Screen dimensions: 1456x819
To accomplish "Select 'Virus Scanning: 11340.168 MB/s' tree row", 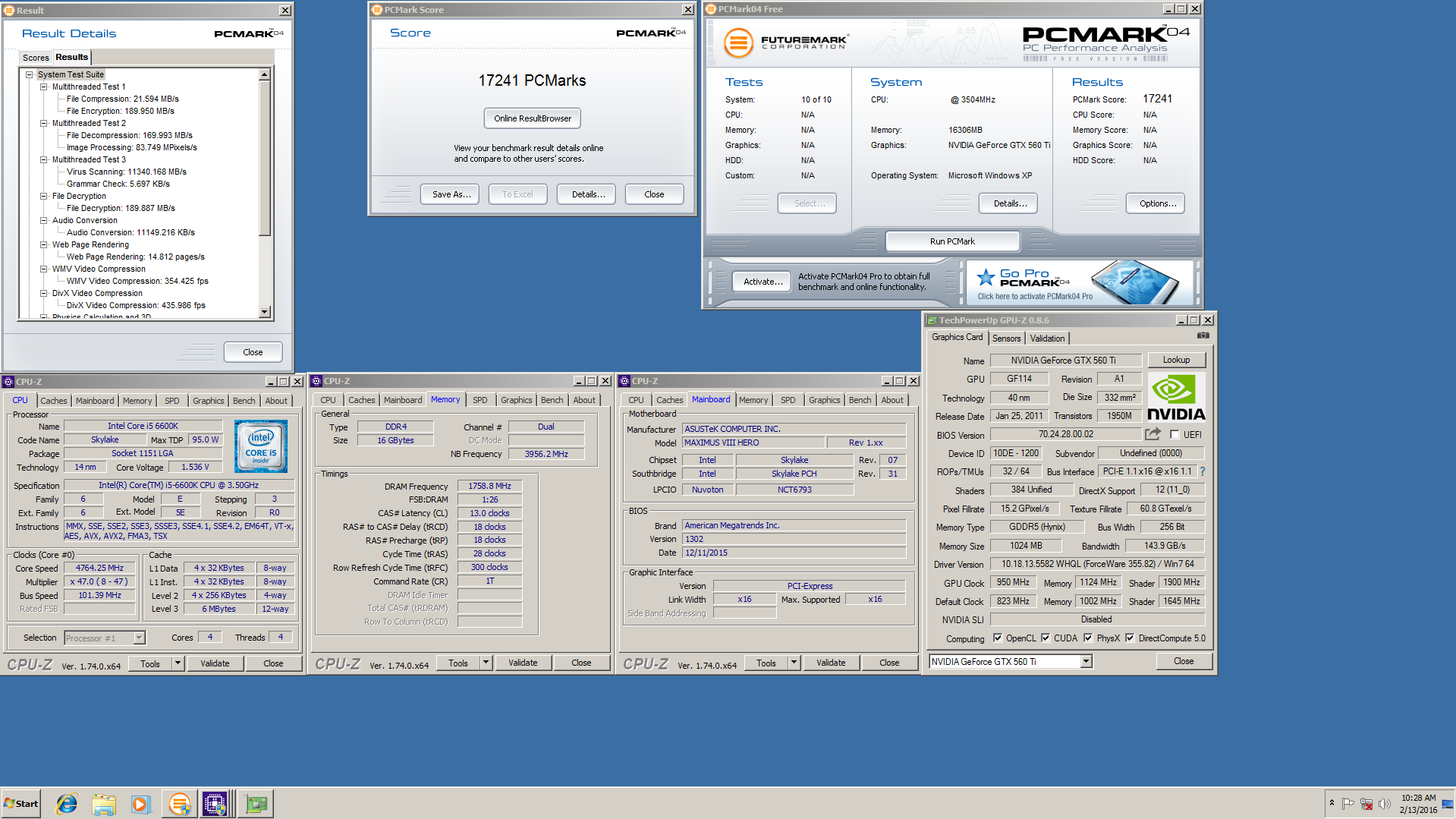I will (x=126, y=172).
